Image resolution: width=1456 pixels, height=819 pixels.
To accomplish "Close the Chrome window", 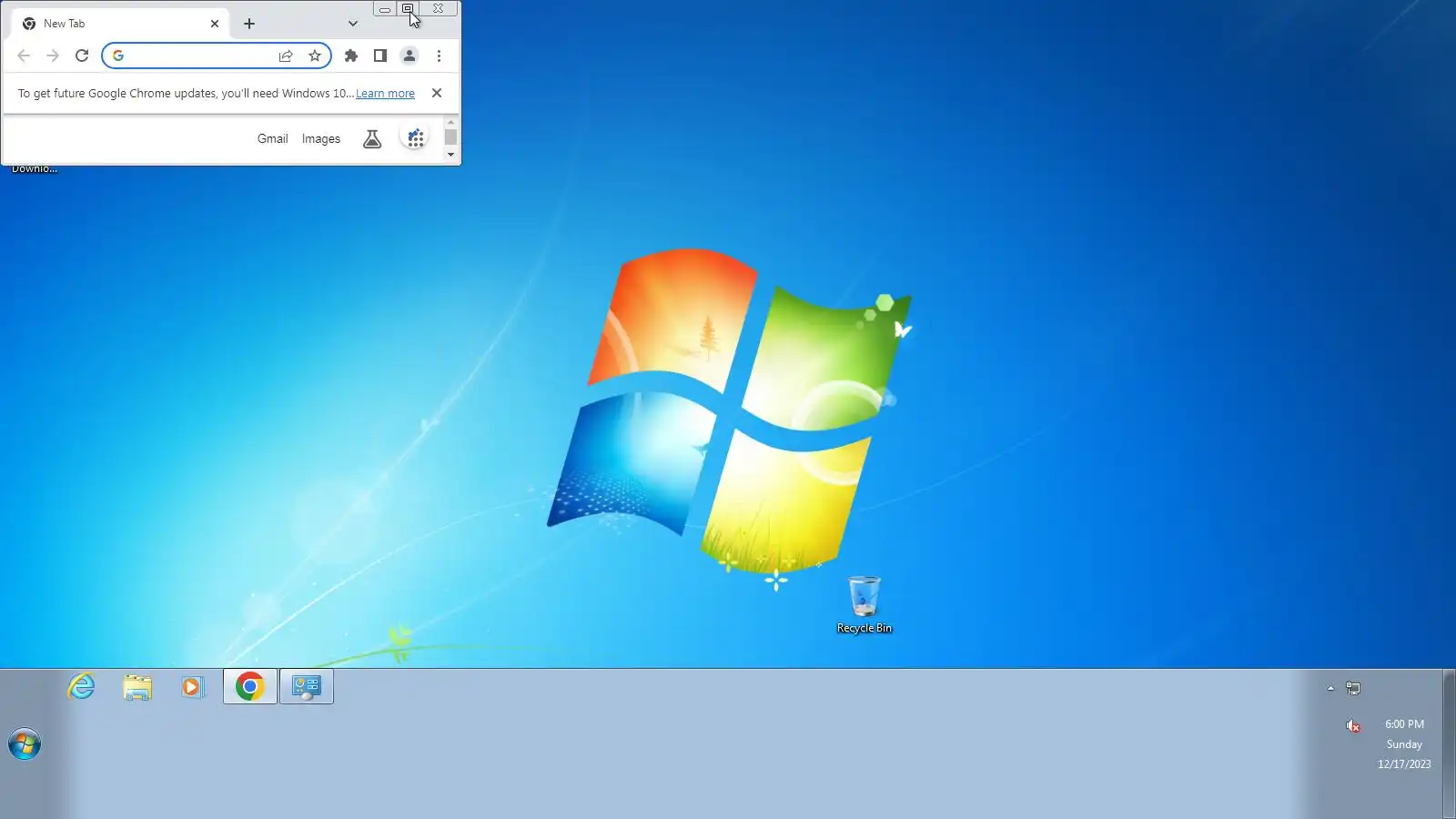I will (439, 9).
